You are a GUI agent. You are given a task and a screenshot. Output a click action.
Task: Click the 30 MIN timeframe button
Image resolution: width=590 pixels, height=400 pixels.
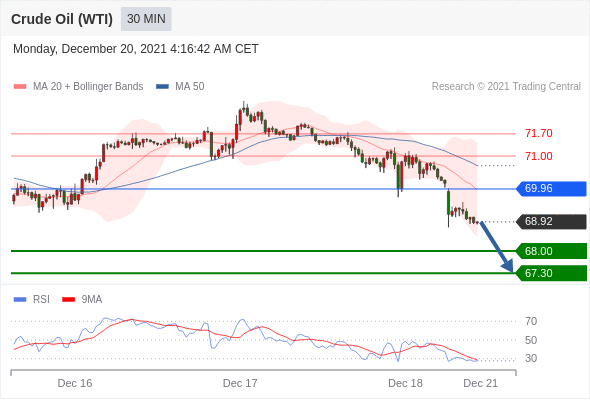[x=146, y=19]
